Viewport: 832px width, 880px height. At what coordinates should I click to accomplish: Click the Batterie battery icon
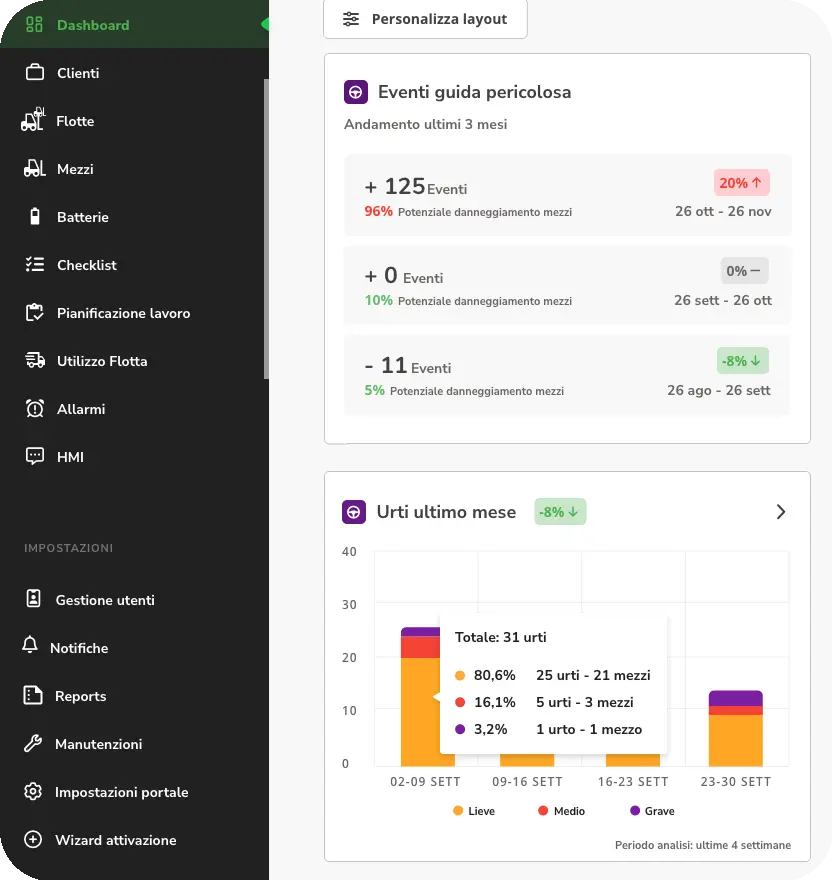pos(35,217)
